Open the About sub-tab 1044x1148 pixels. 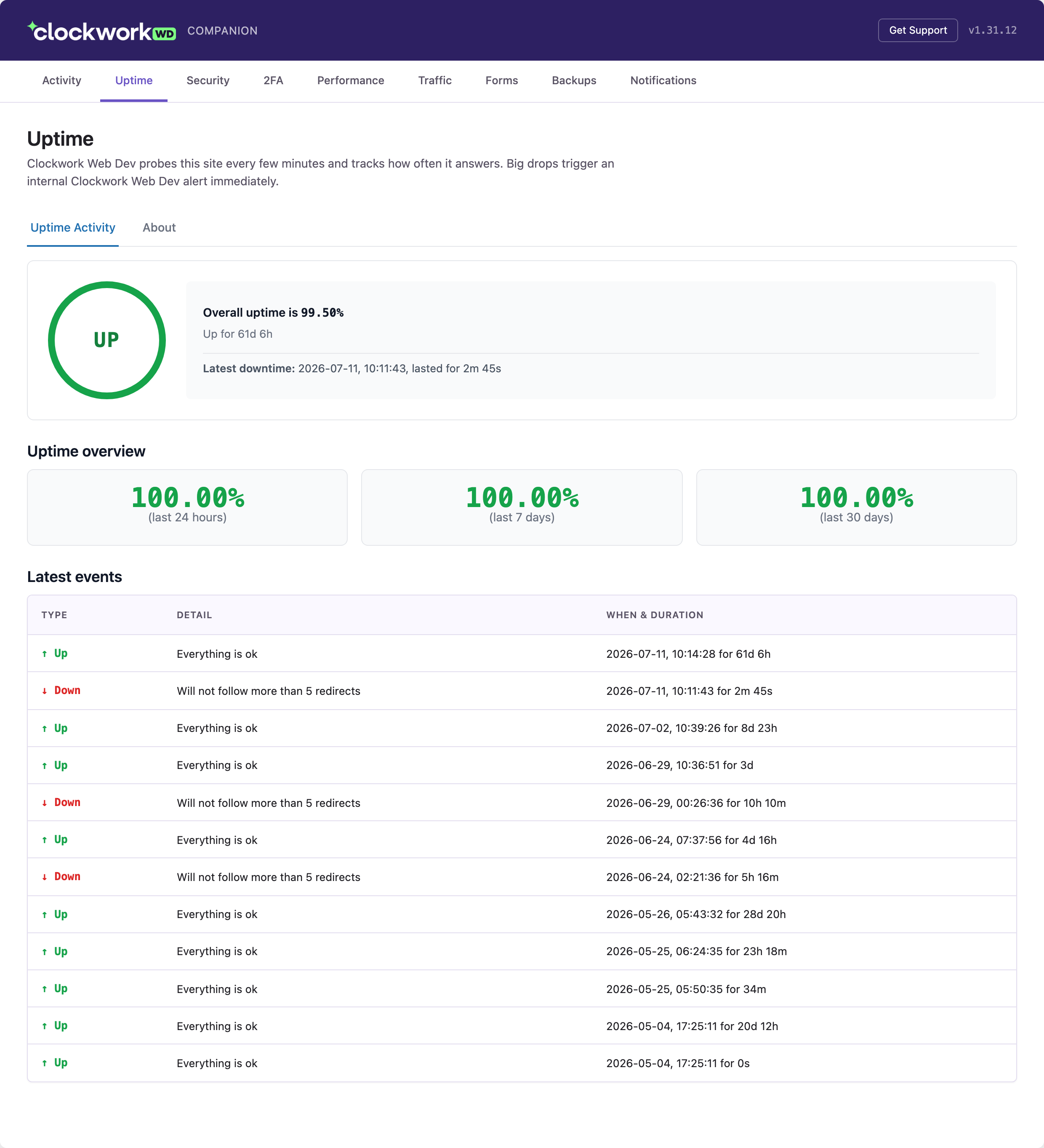160,227
